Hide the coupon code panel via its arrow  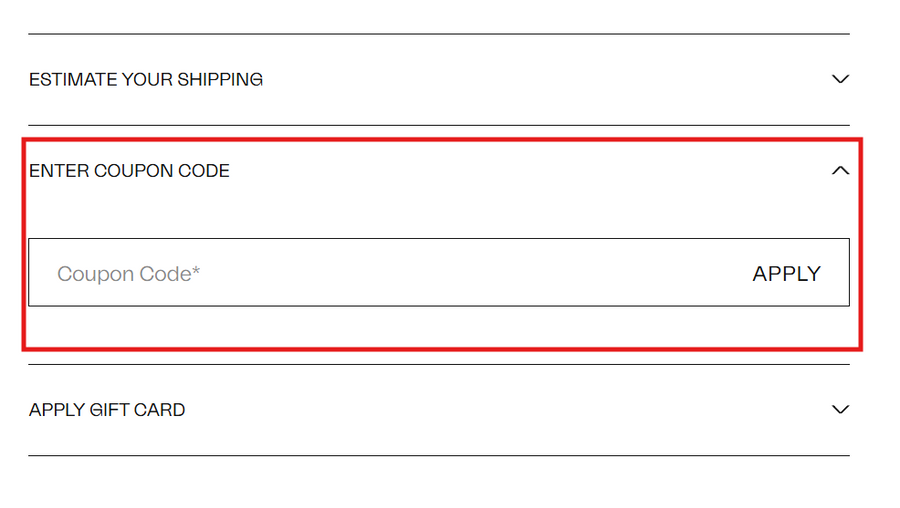(840, 171)
